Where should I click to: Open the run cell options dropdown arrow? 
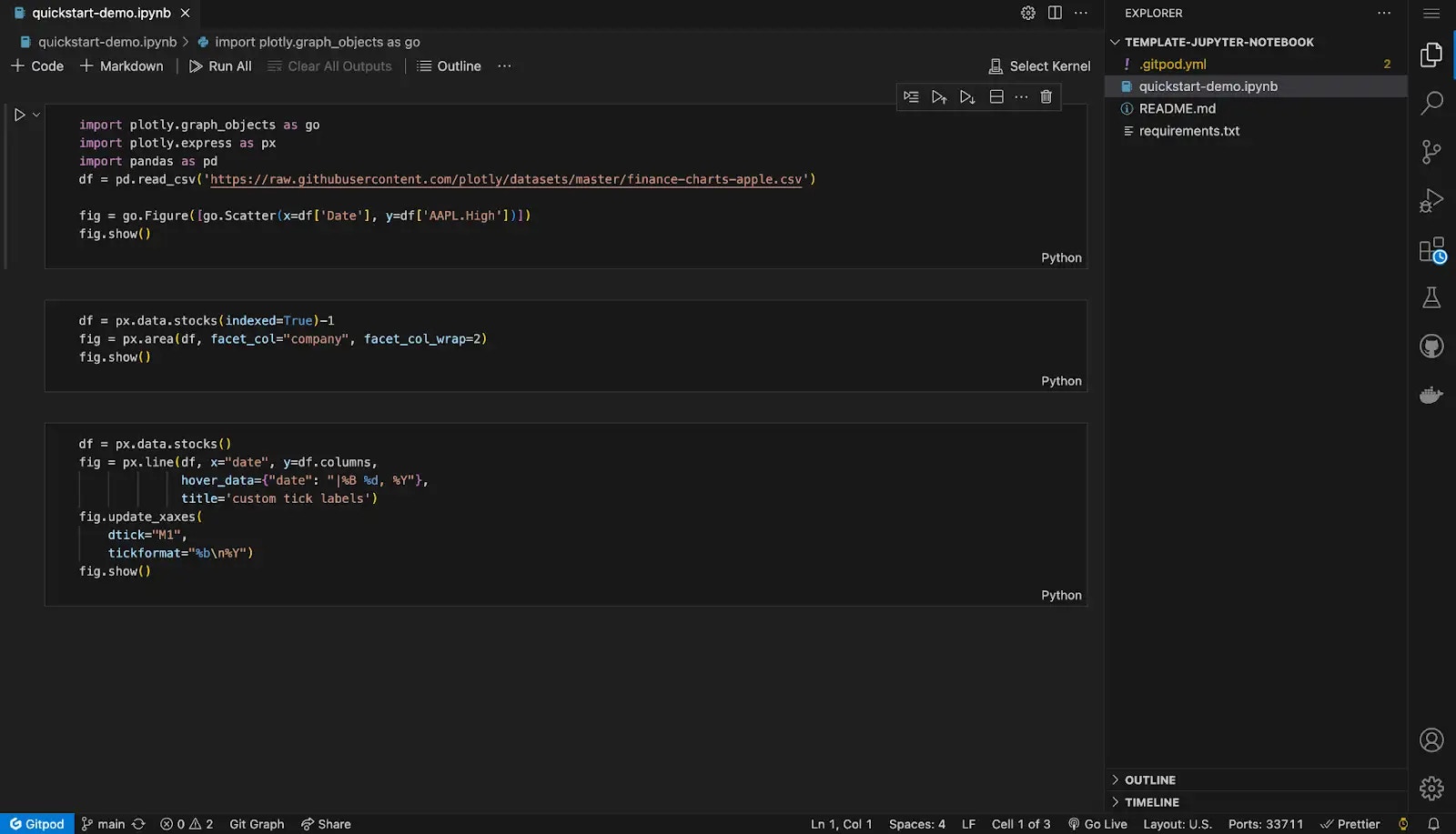click(x=36, y=115)
